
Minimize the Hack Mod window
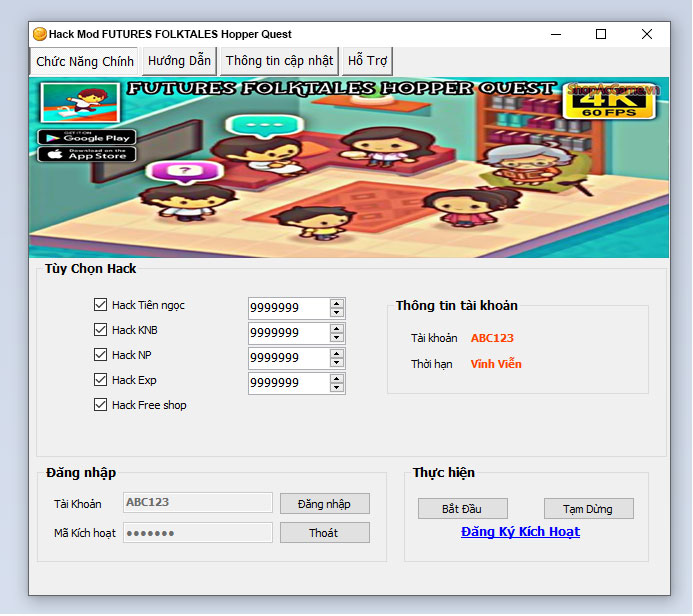click(x=556, y=34)
